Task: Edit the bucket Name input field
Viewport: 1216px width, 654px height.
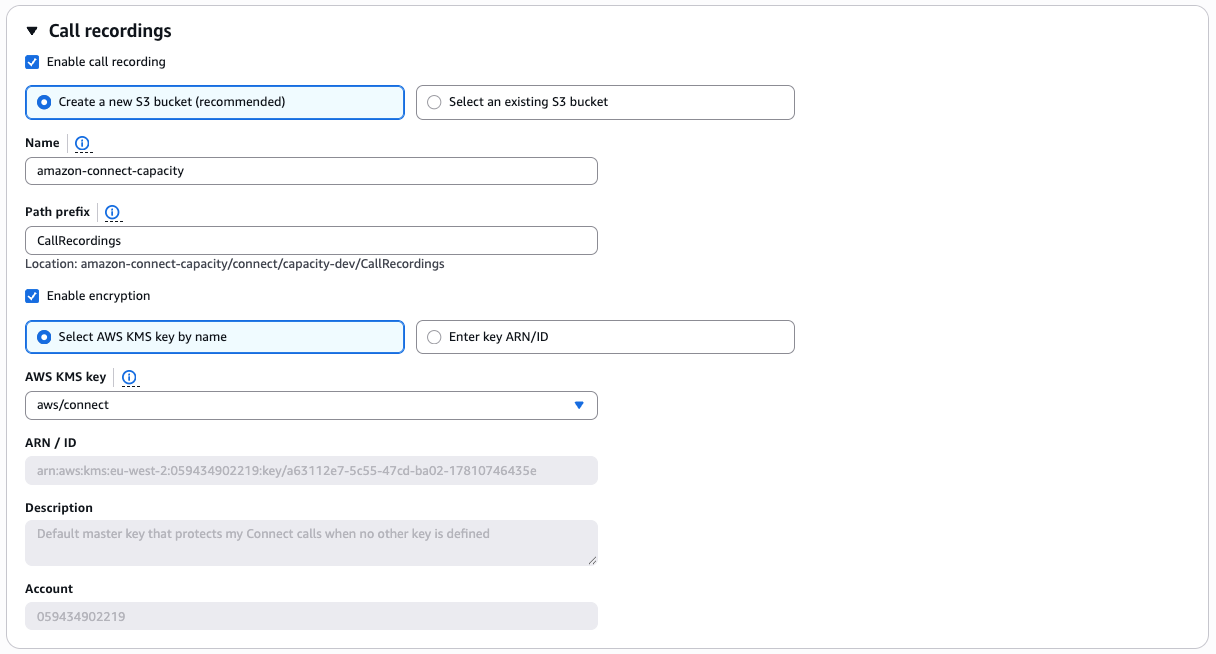Action: [311, 171]
